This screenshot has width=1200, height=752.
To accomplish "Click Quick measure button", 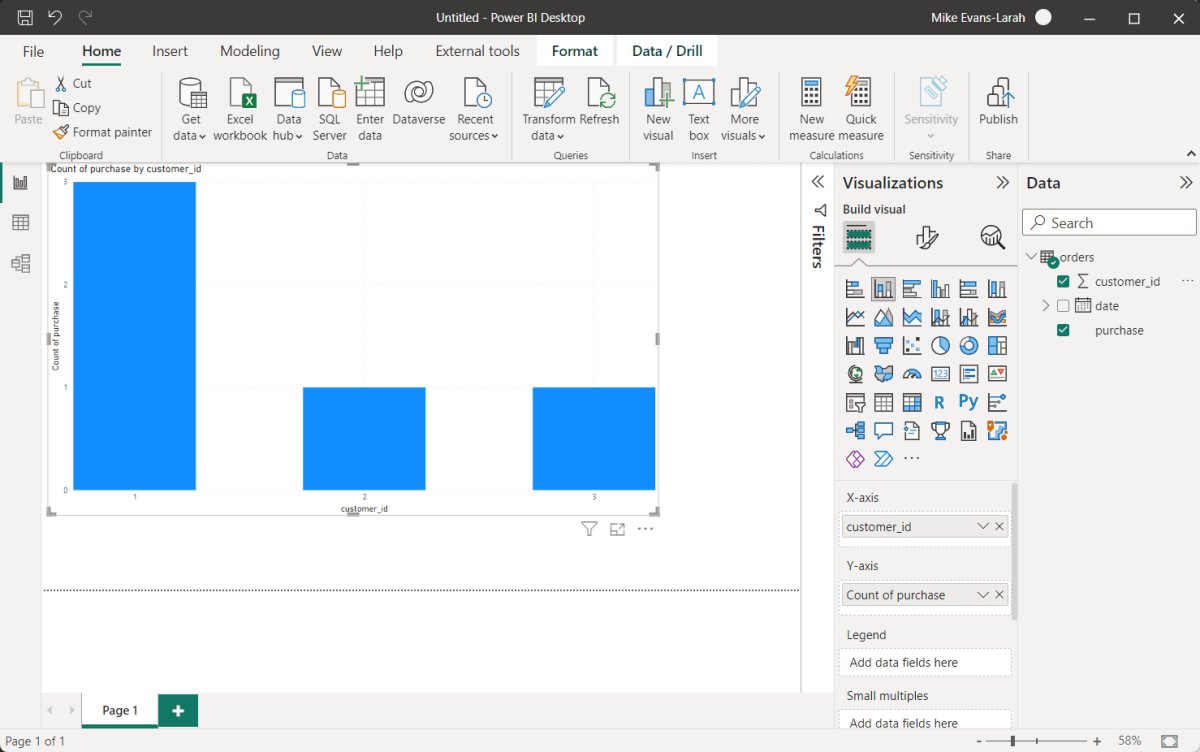I will (861, 108).
